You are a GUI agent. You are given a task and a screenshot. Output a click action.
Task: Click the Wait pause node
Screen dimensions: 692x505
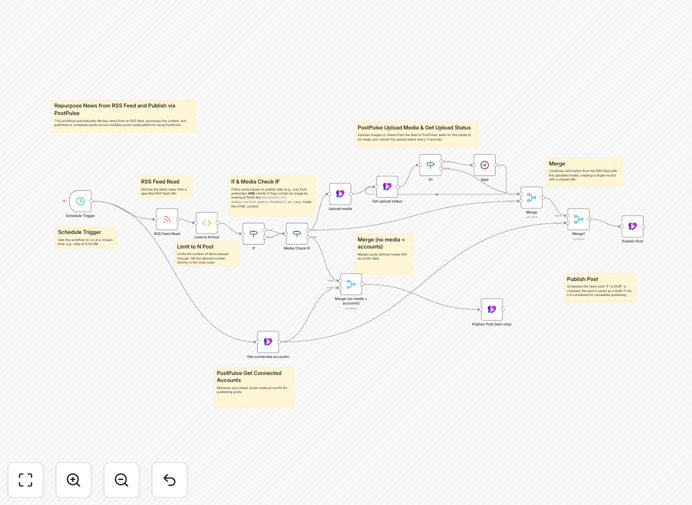click(x=485, y=165)
